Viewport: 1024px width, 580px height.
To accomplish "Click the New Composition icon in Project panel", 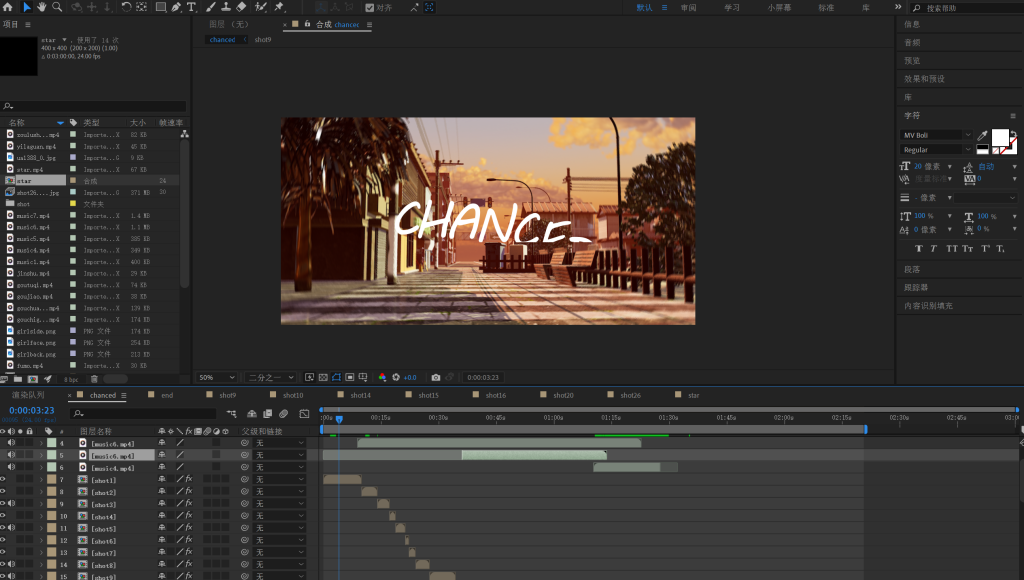I will 33,379.
